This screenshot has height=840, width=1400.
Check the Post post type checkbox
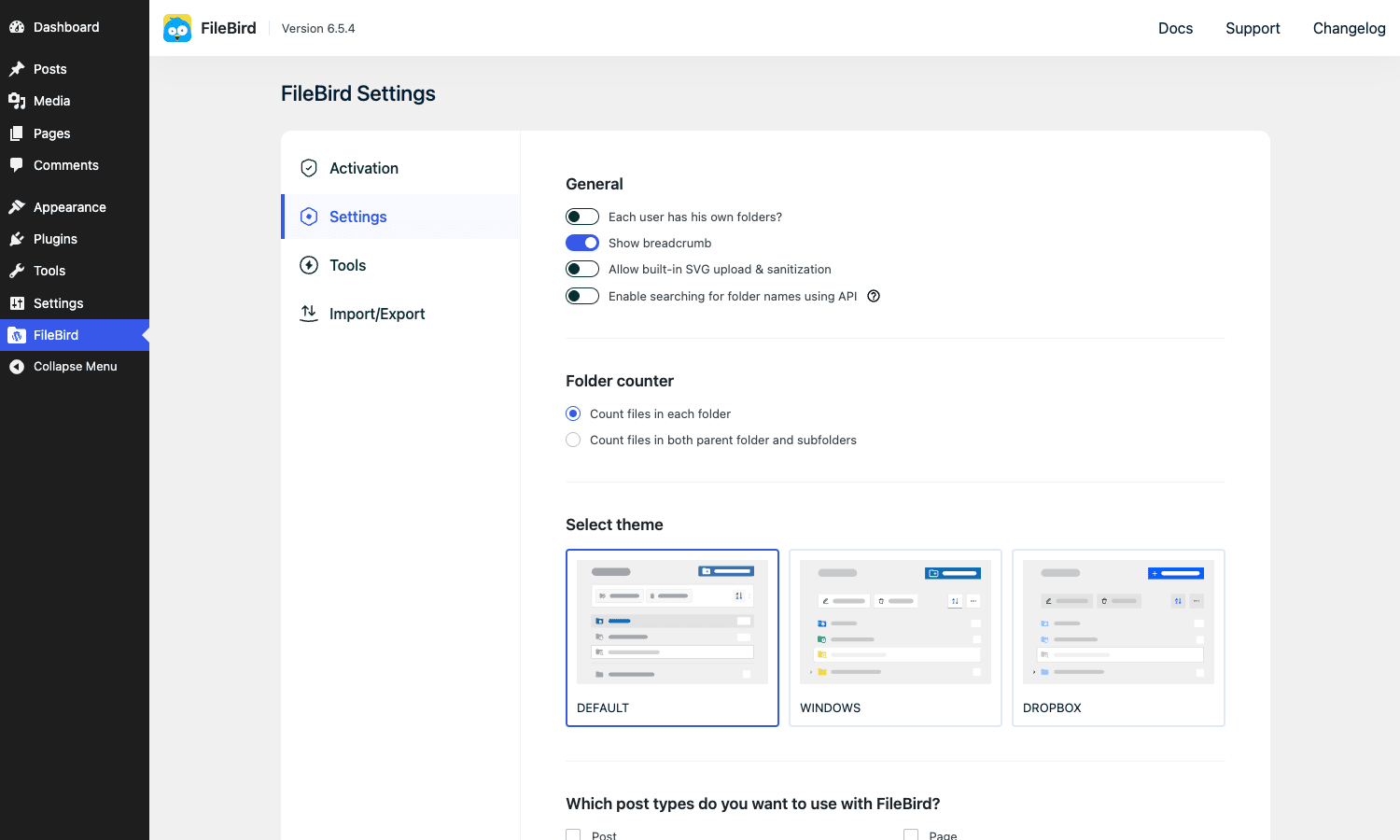tap(573, 834)
